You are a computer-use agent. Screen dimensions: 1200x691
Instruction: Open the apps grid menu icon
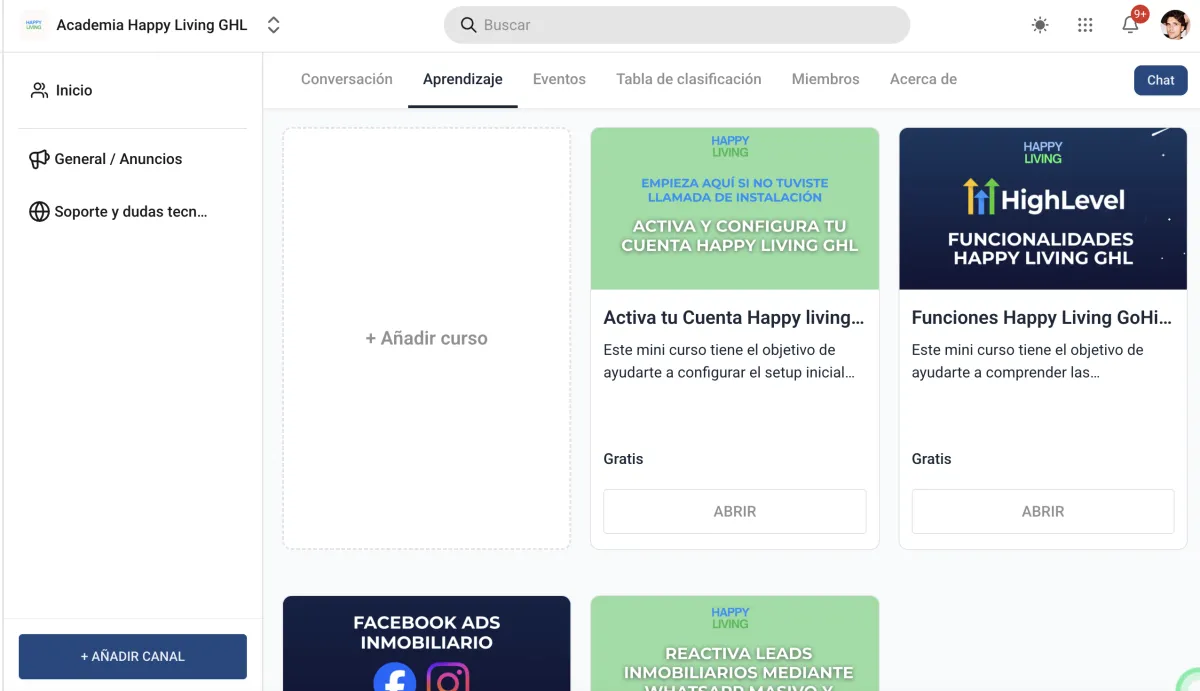[1085, 25]
